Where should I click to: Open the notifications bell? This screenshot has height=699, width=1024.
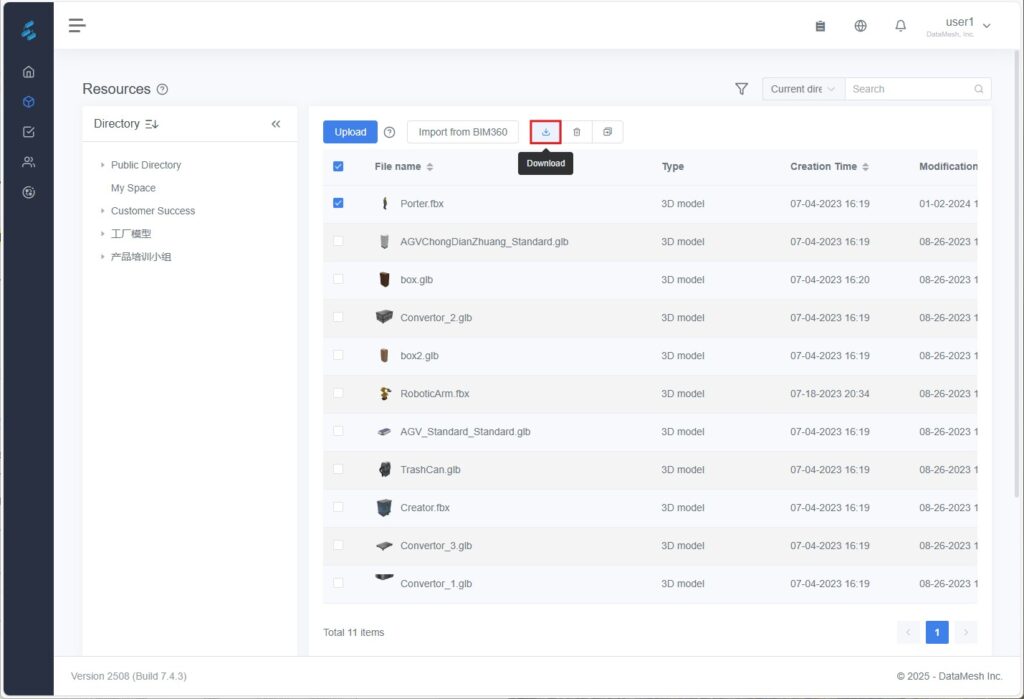901,26
